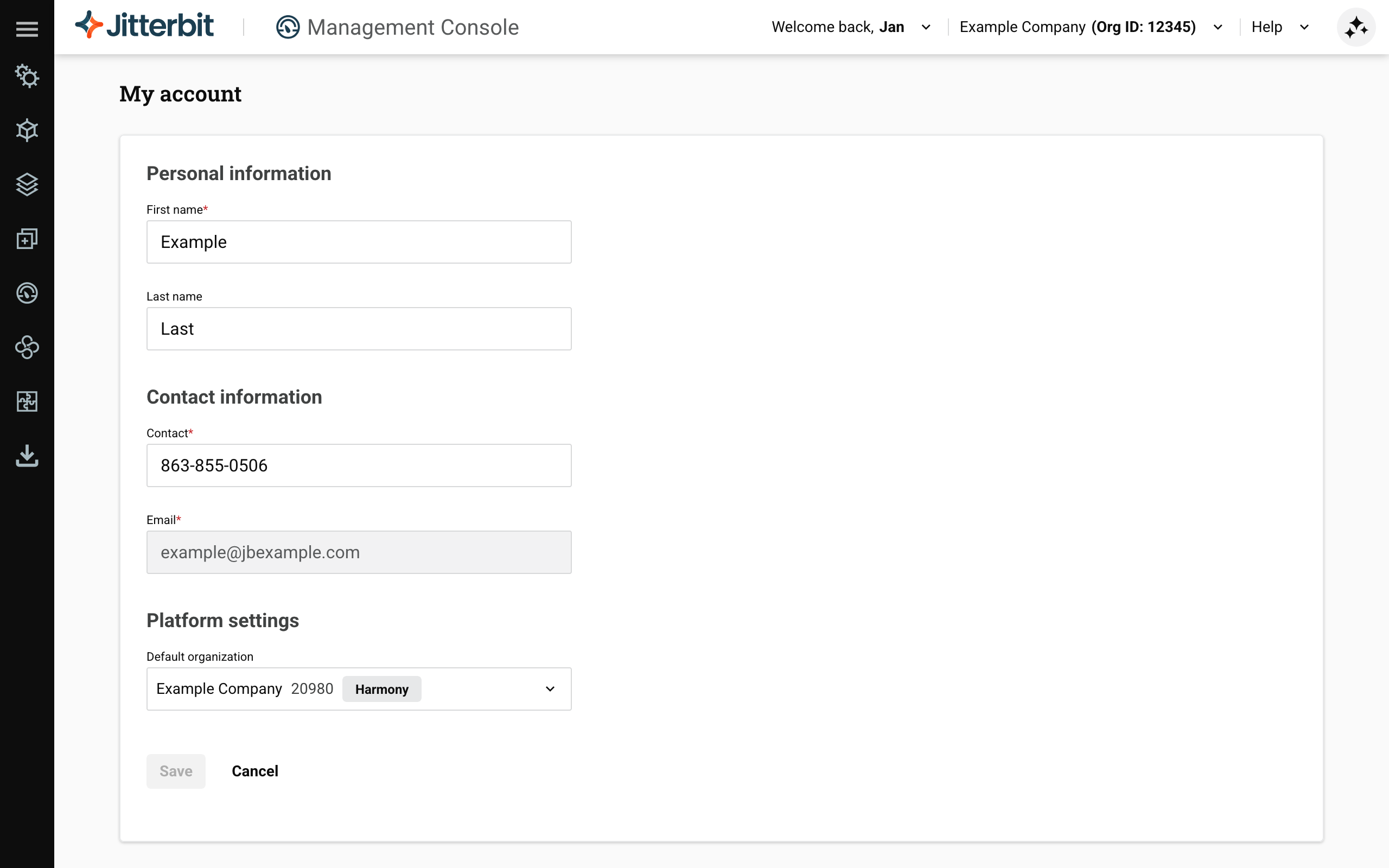Click the Jitterbit logo
This screenshot has width=1389, height=868.
pyautogui.click(x=145, y=26)
